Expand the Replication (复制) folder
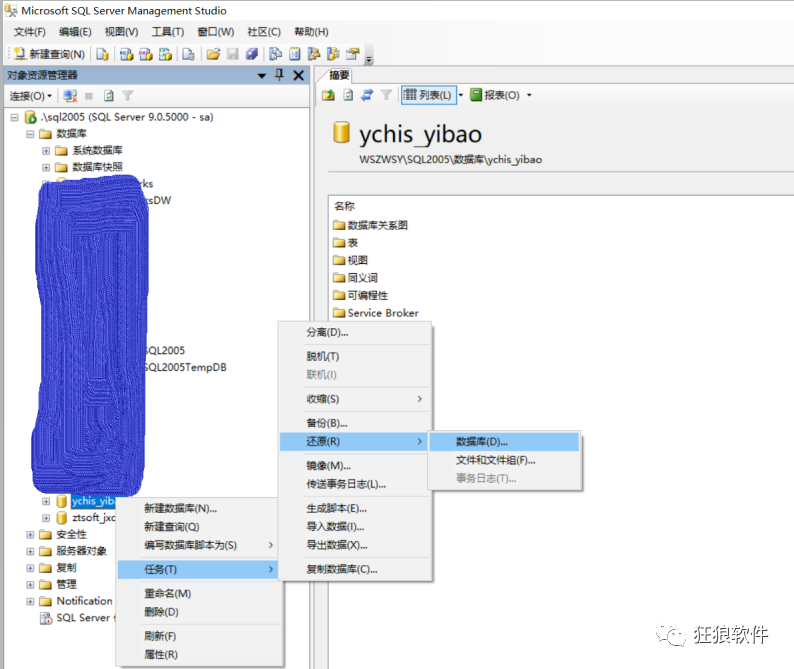Screen dimensions: 794x669 pyautogui.click(x=30, y=568)
